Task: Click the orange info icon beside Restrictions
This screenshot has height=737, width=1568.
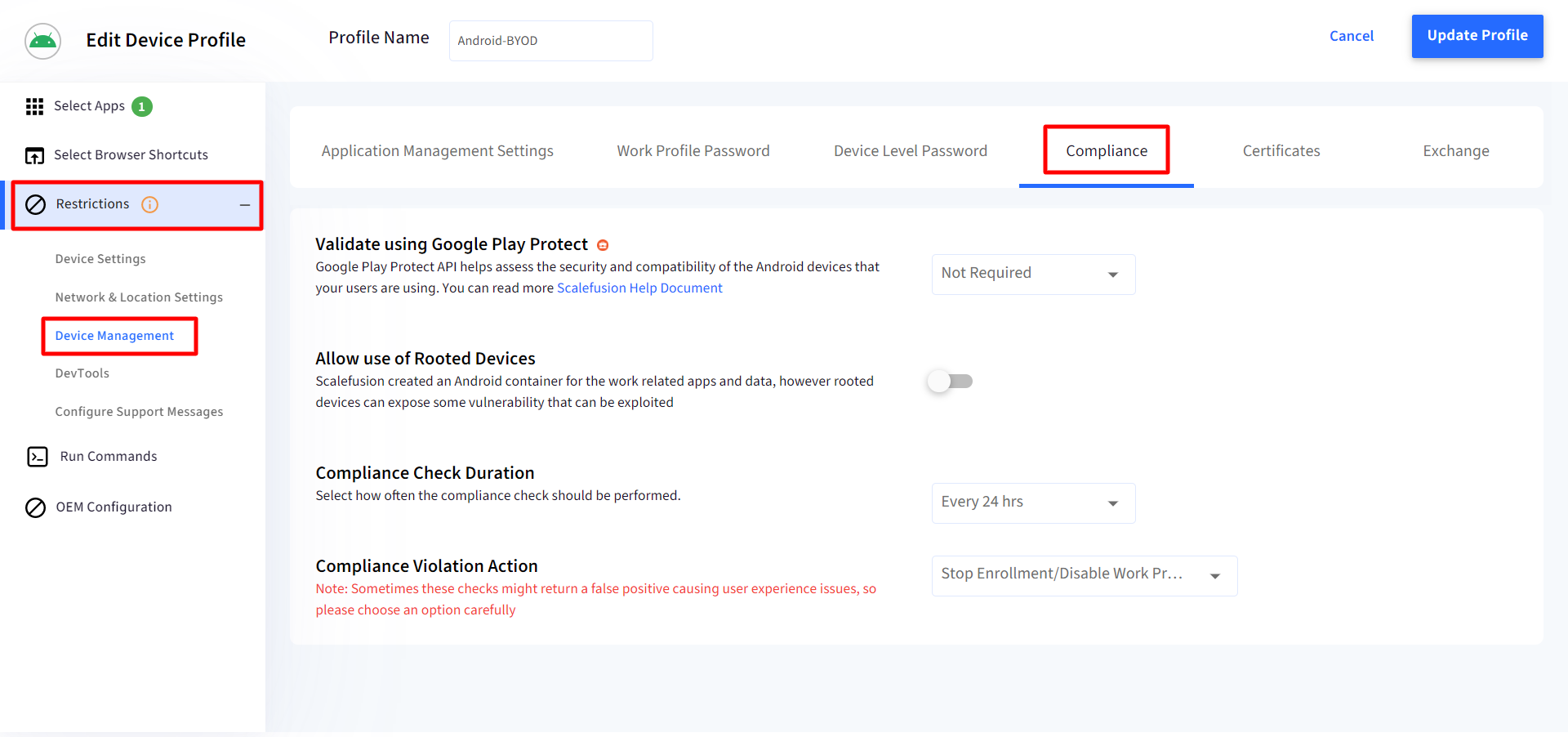Action: coord(149,204)
